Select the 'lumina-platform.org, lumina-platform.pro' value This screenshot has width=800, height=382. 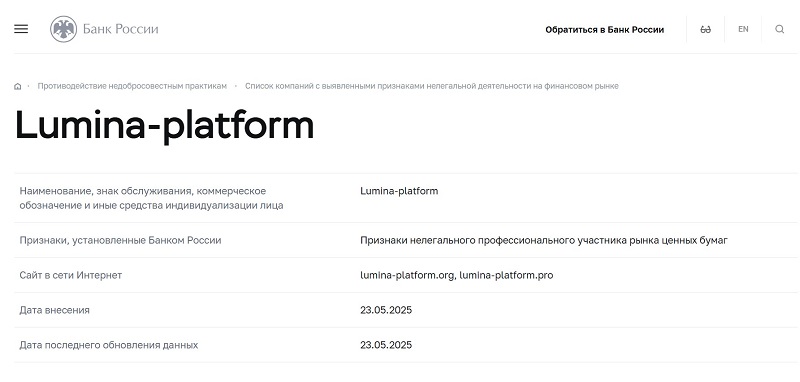click(x=457, y=275)
